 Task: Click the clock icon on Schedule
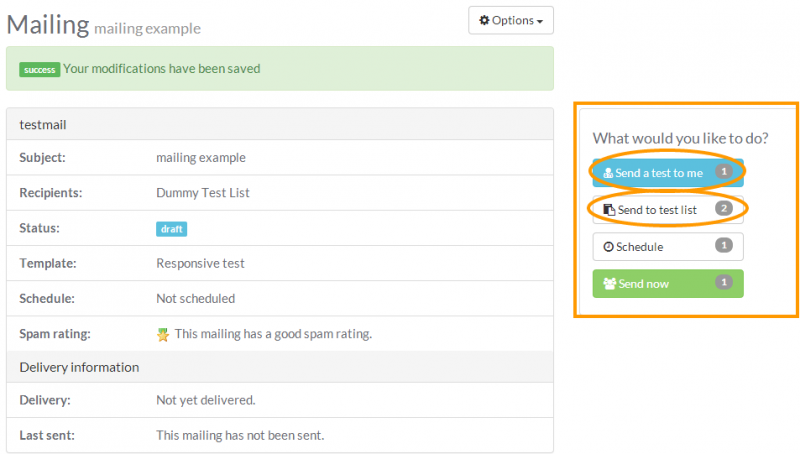pyautogui.click(x=608, y=247)
